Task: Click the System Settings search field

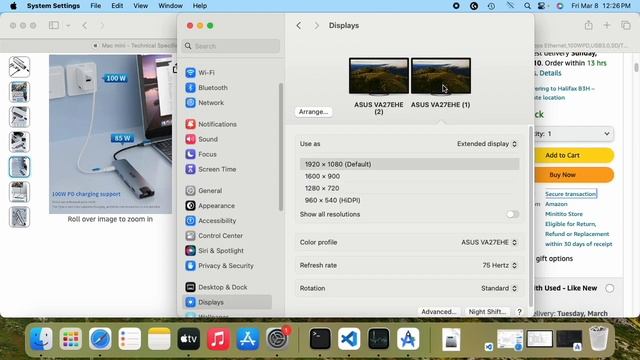Action: tap(231, 46)
